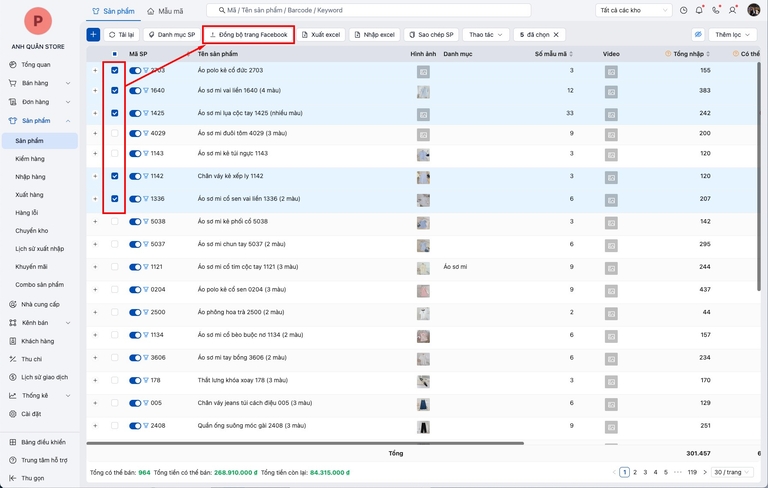
Task: Expand the row for product 1121
Action: (95, 267)
